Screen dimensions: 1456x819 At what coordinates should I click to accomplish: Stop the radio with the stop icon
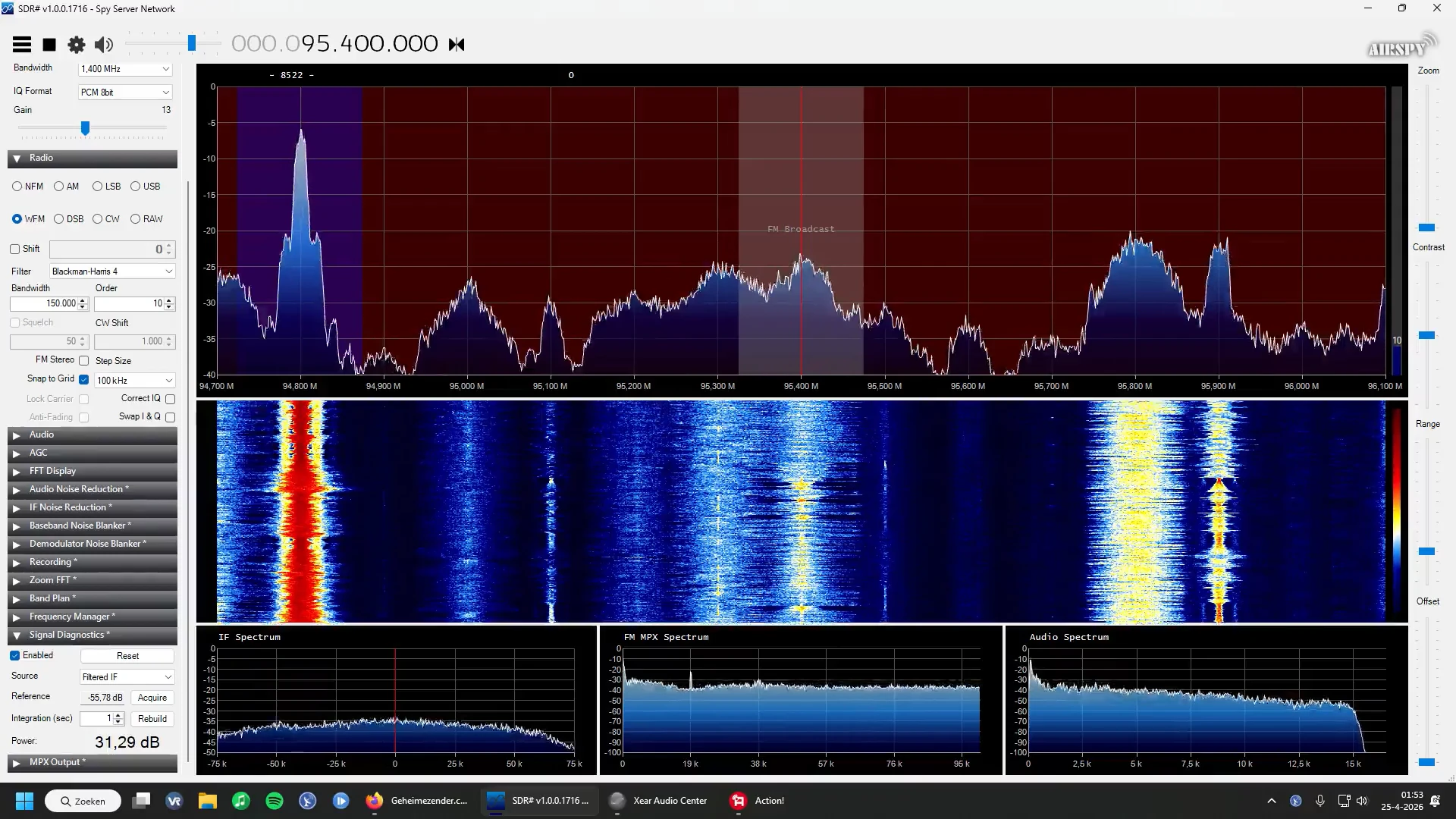(x=49, y=45)
